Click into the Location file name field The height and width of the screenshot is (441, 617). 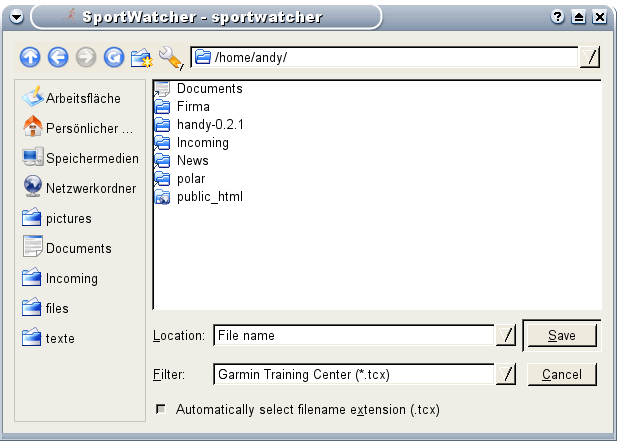353,335
